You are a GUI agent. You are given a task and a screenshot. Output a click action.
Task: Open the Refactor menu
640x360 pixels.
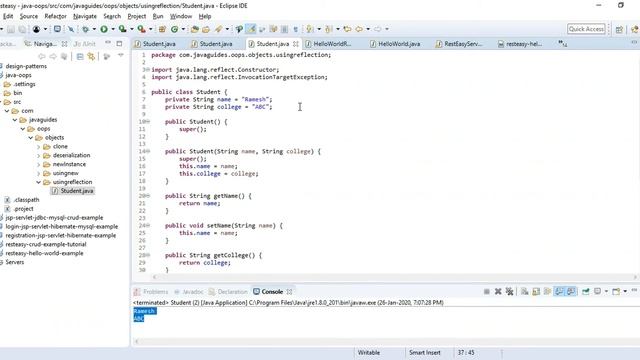point(56,16)
